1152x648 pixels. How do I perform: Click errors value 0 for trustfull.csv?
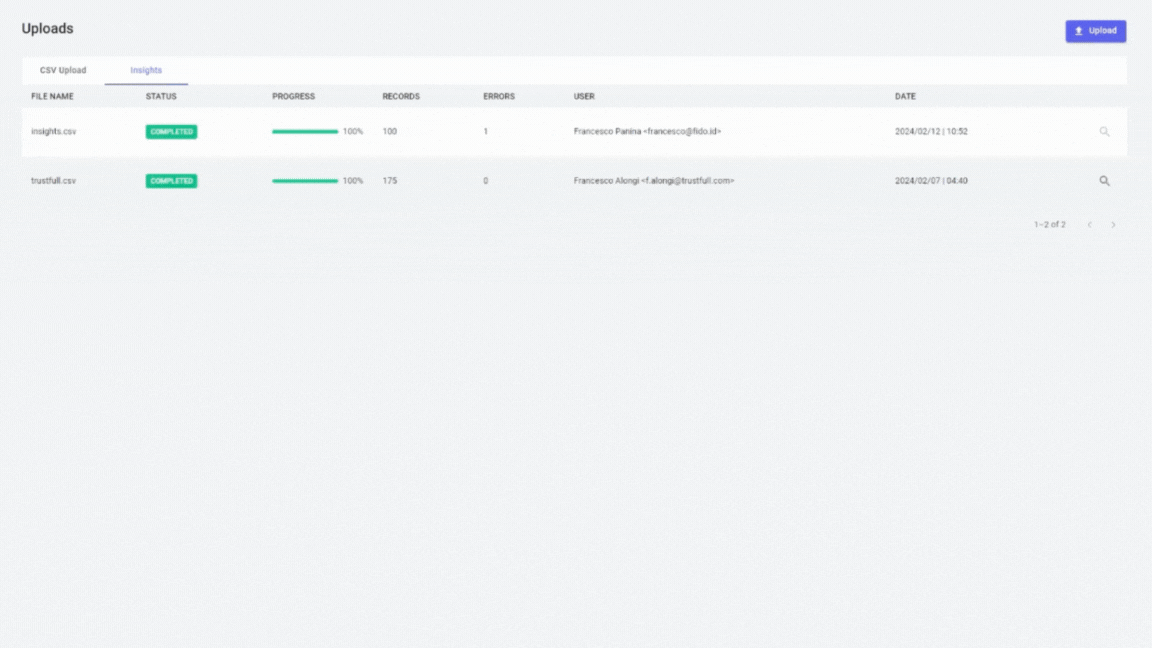click(486, 181)
